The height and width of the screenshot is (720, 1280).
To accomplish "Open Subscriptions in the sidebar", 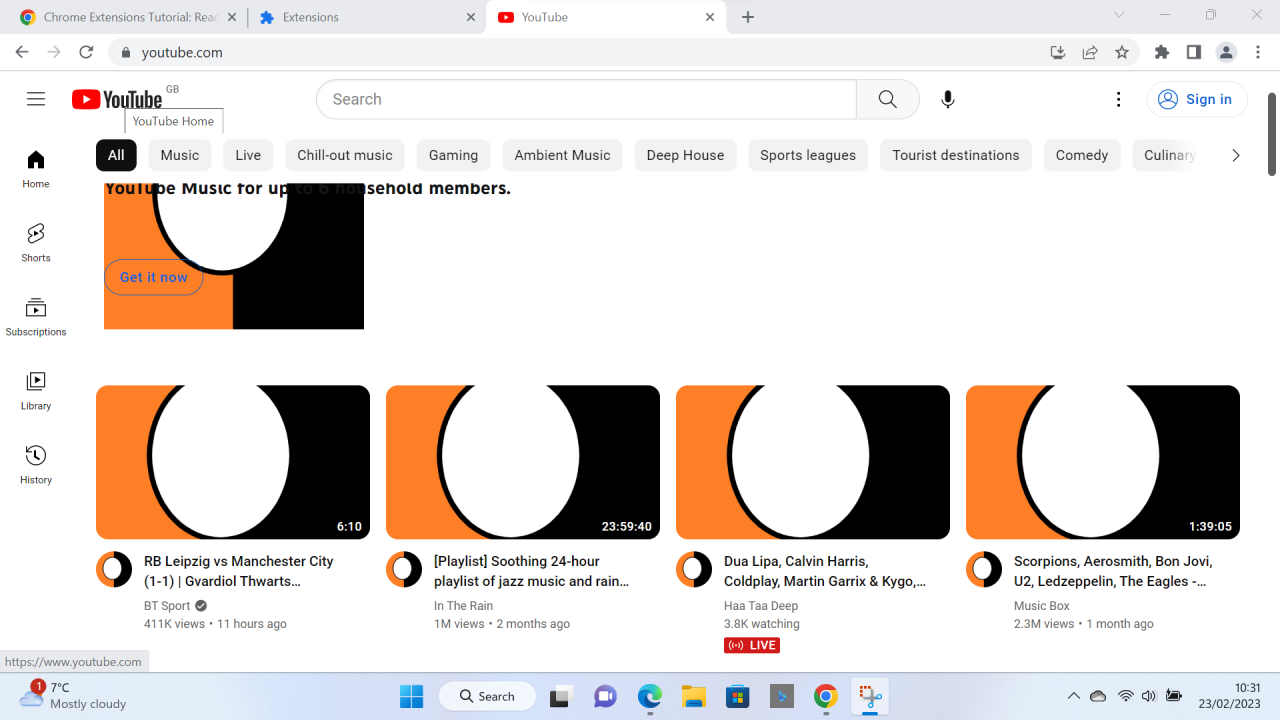I will (x=36, y=317).
